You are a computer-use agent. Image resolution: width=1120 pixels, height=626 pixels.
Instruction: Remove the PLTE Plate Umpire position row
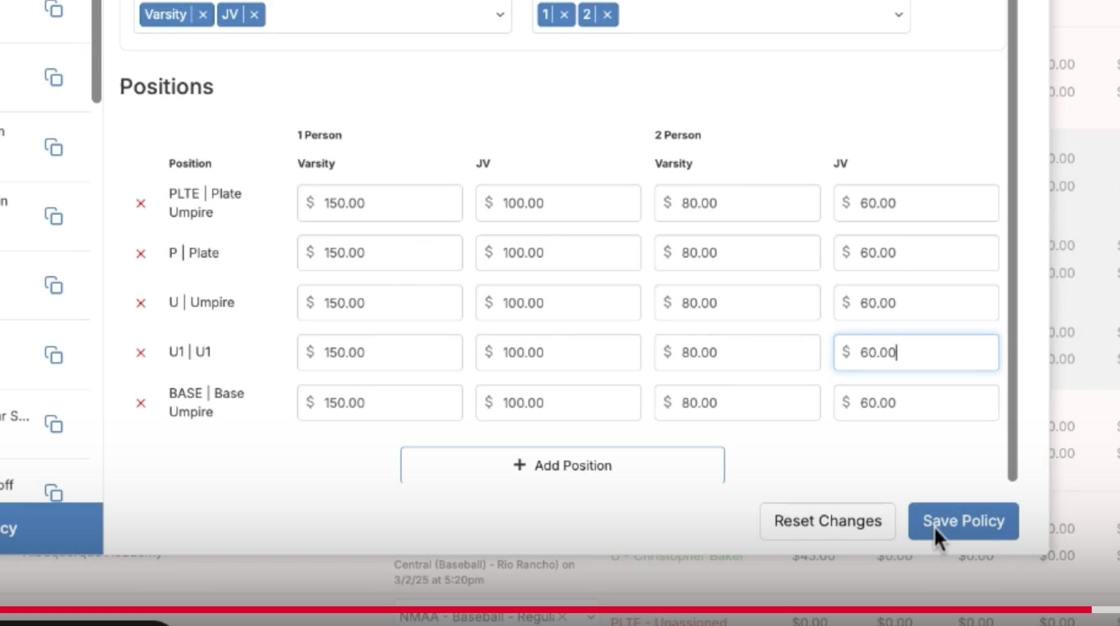pos(141,203)
